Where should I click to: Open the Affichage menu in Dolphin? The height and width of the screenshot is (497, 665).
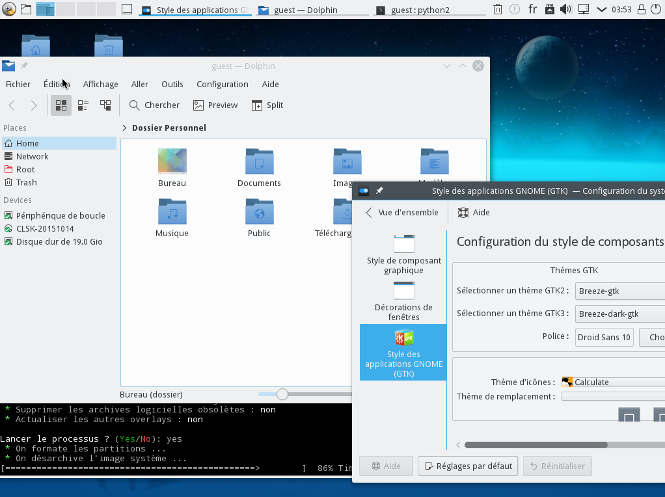[x=101, y=84]
